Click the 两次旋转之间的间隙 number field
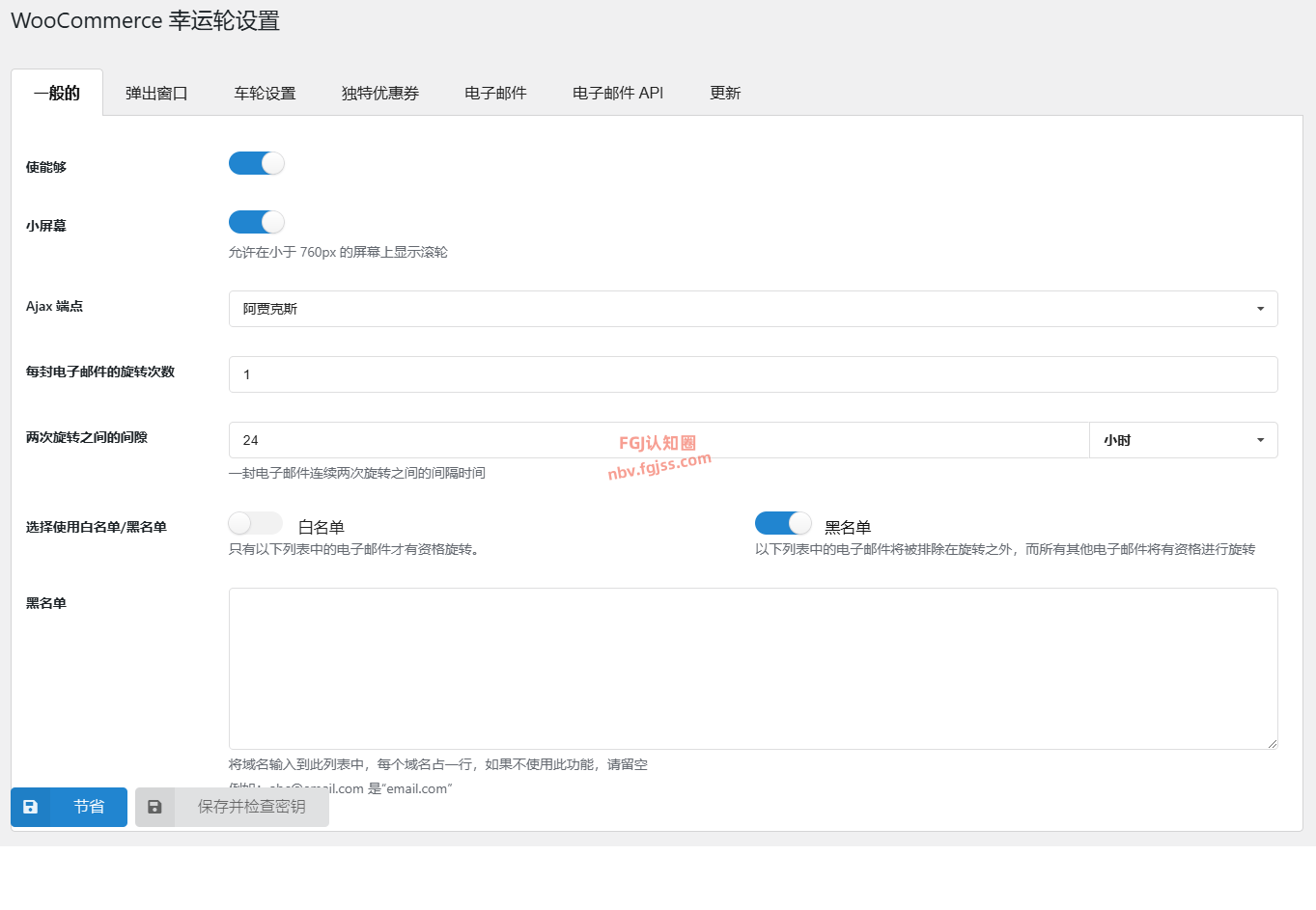The width and height of the screenshot is (1316, 910). 658,440
